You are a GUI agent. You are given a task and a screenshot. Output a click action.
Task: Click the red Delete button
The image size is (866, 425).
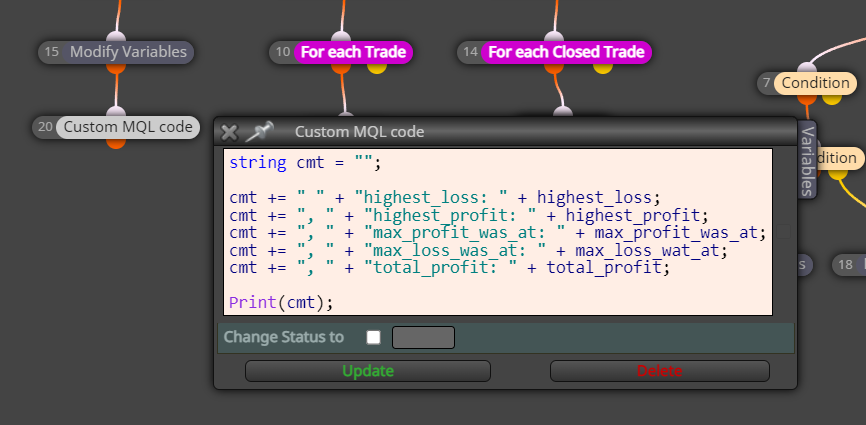tap(659, 371)
